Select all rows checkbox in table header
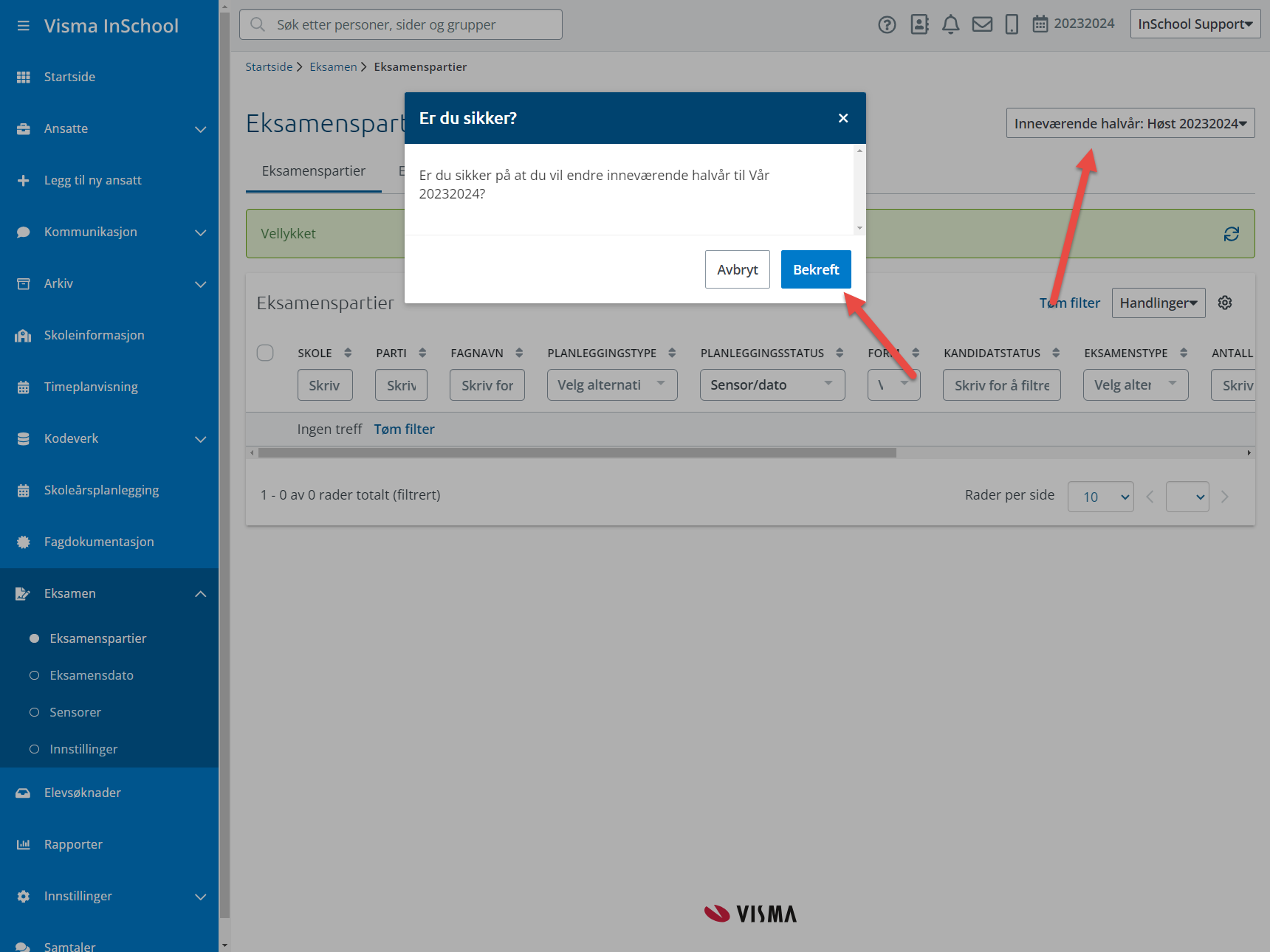The height and width of the screenshot is (952, 1270). click(x=265, y=353)
